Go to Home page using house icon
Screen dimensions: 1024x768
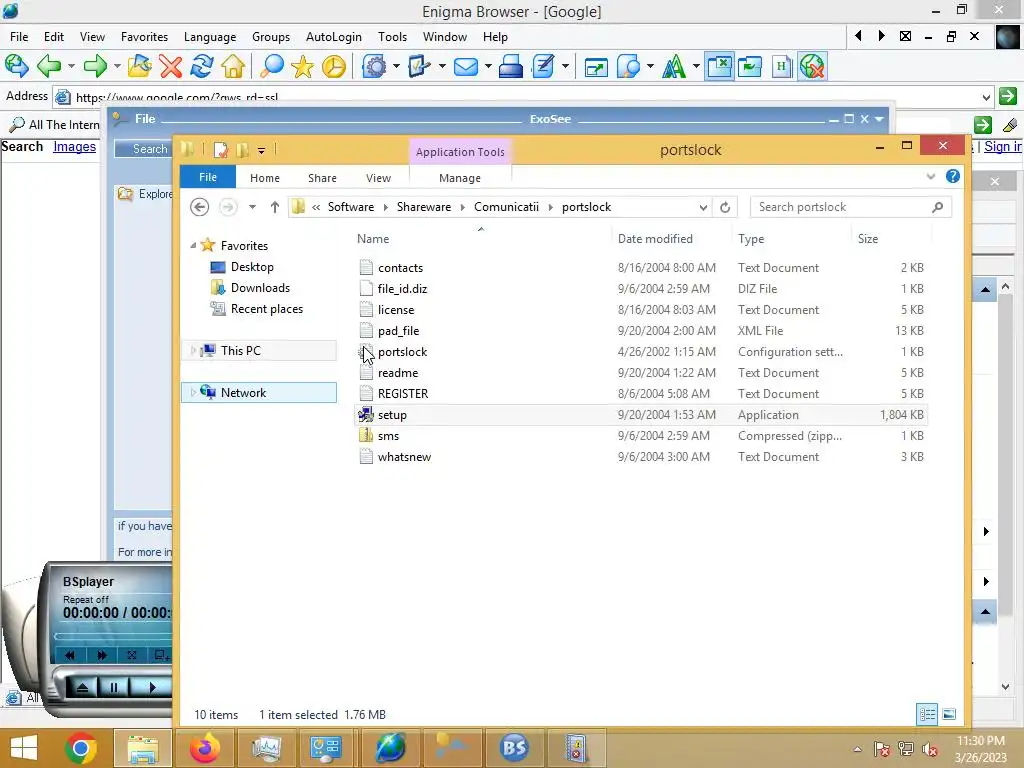click(232, 66)
